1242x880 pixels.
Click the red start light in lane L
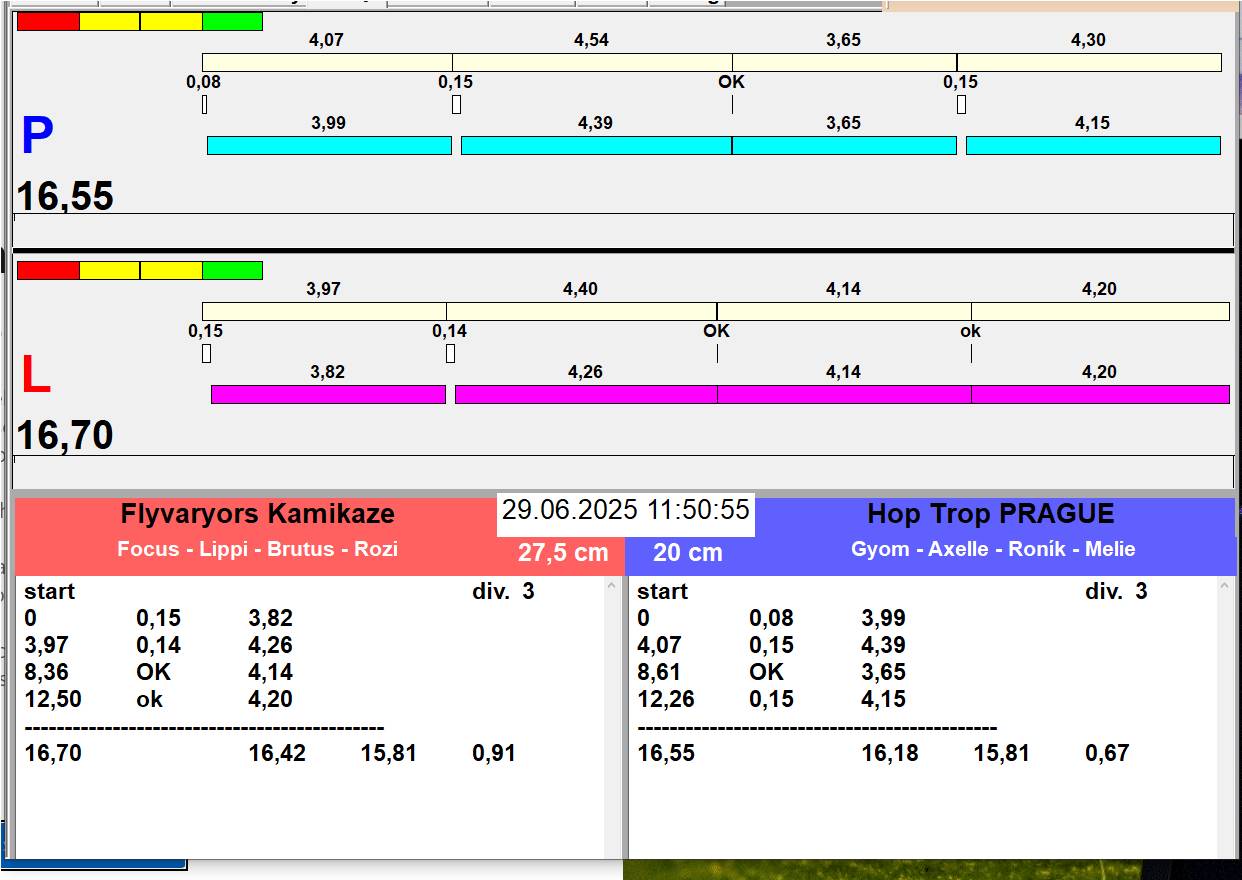tap(48, 270)
